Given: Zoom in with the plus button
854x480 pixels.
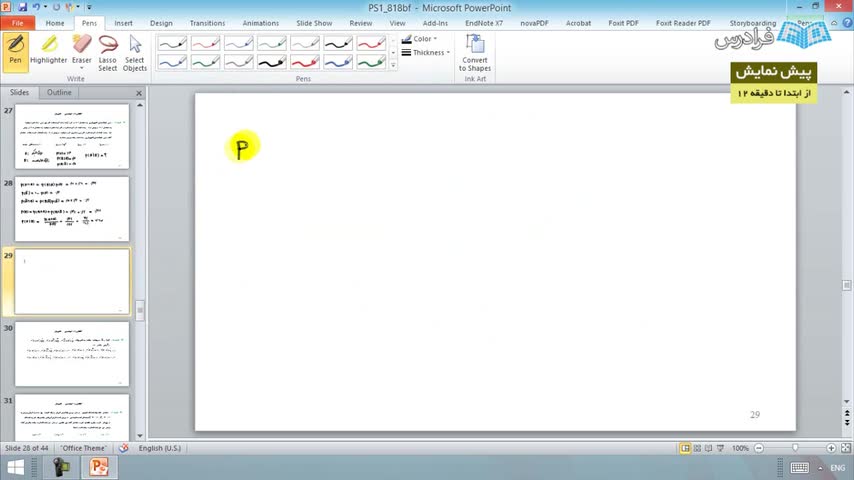Looking at the screenshot, I should click(x=831, y=448).
